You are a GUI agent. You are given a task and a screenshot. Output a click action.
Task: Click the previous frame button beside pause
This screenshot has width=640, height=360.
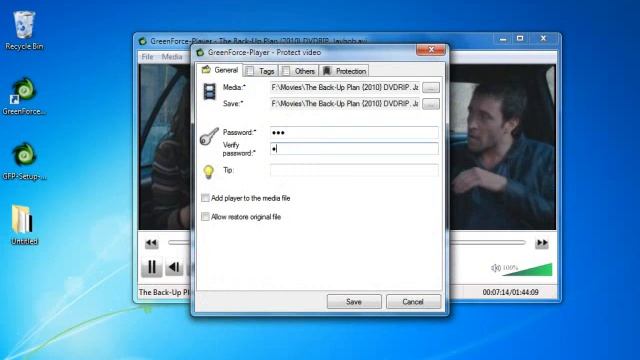(x=174, y=267)
